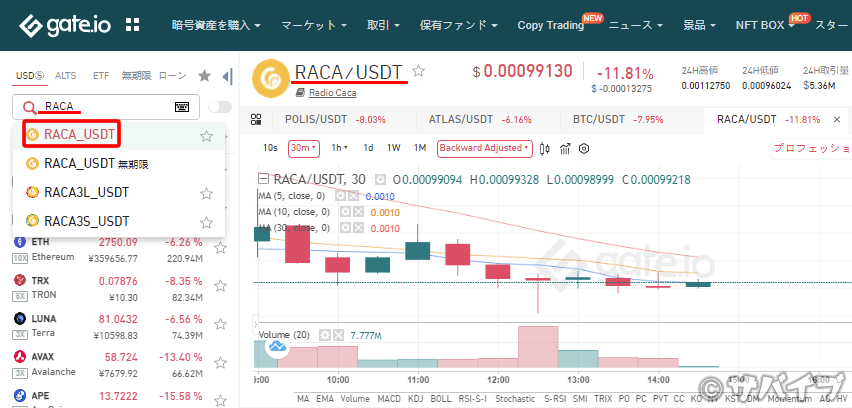Click the RACA search input field

click(x=106, y=107)
